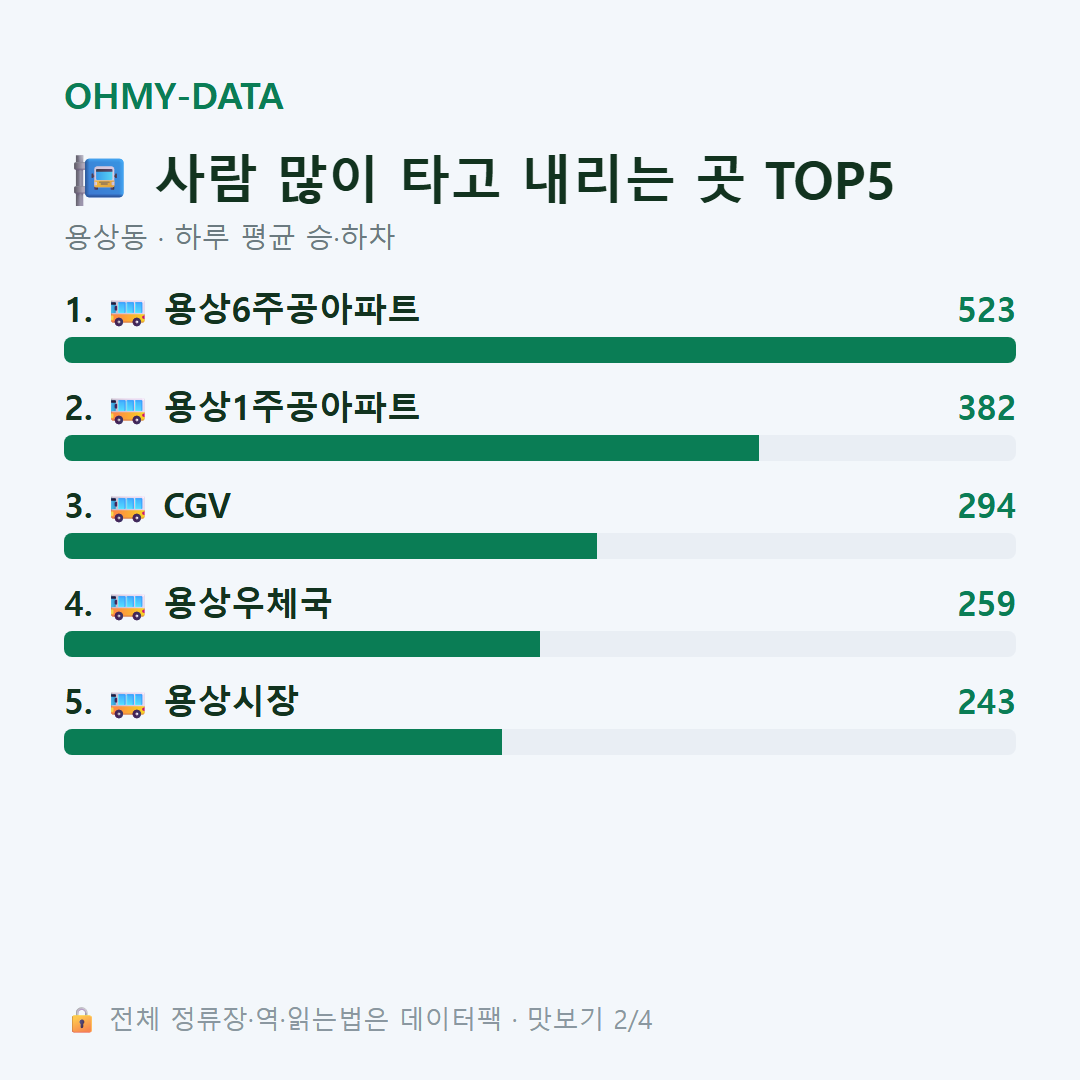The height and width of the screenshot is (1080, 1080).
Task: Select the 용상우체국 stop name
Action: 248,603
